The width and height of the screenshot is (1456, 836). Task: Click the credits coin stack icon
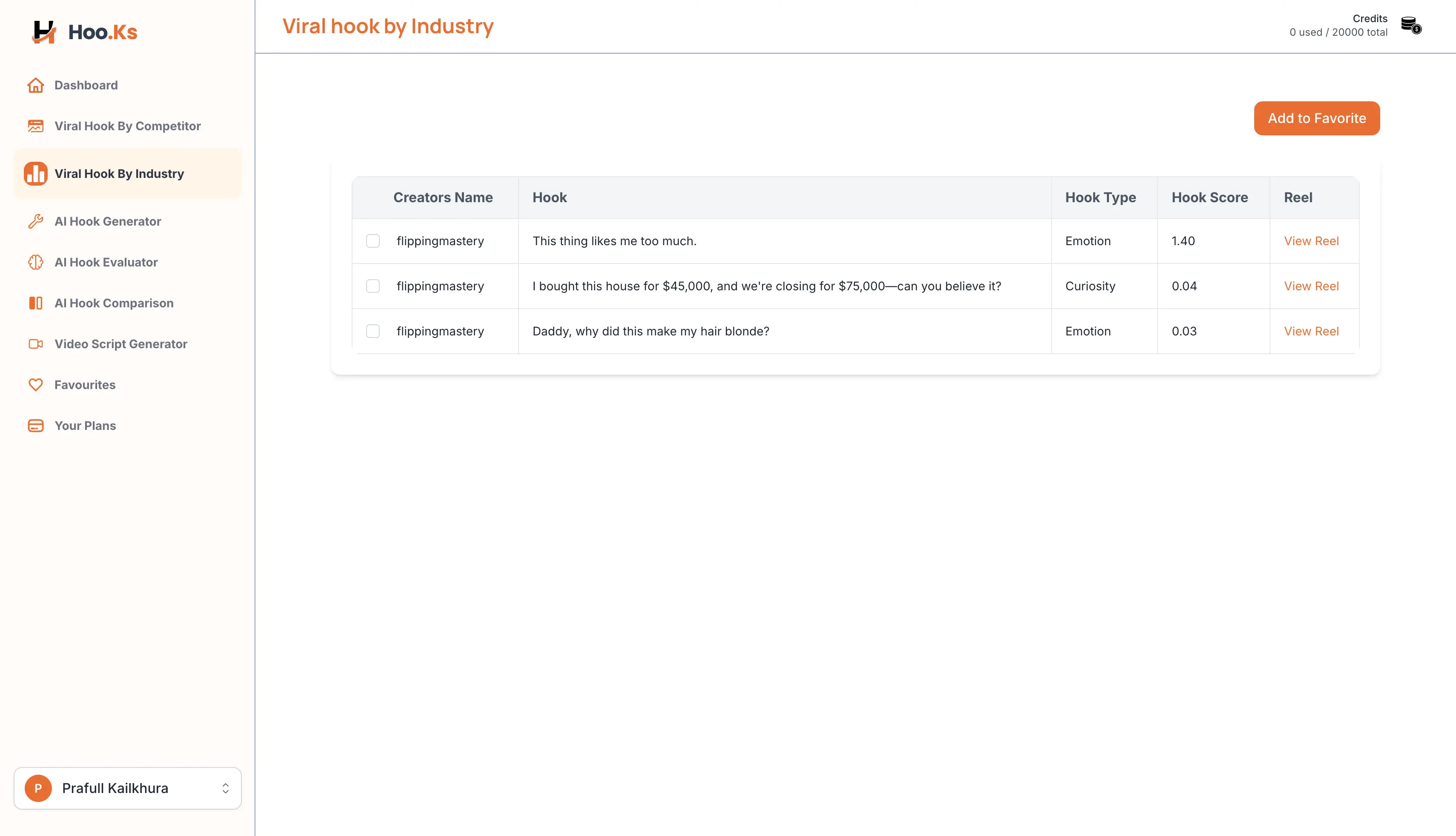click(x=1410, y=26)
